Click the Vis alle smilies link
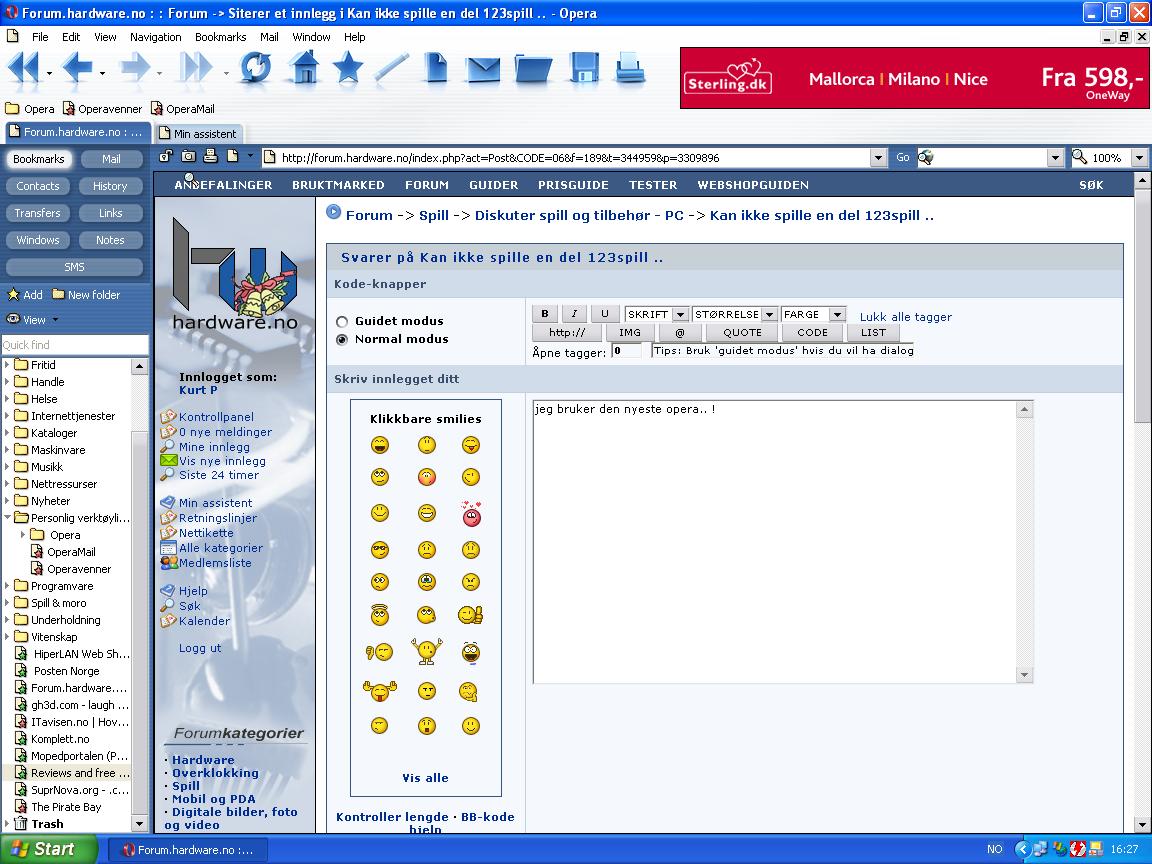Viewport: 1152px width, 864px height. [425, 778]
